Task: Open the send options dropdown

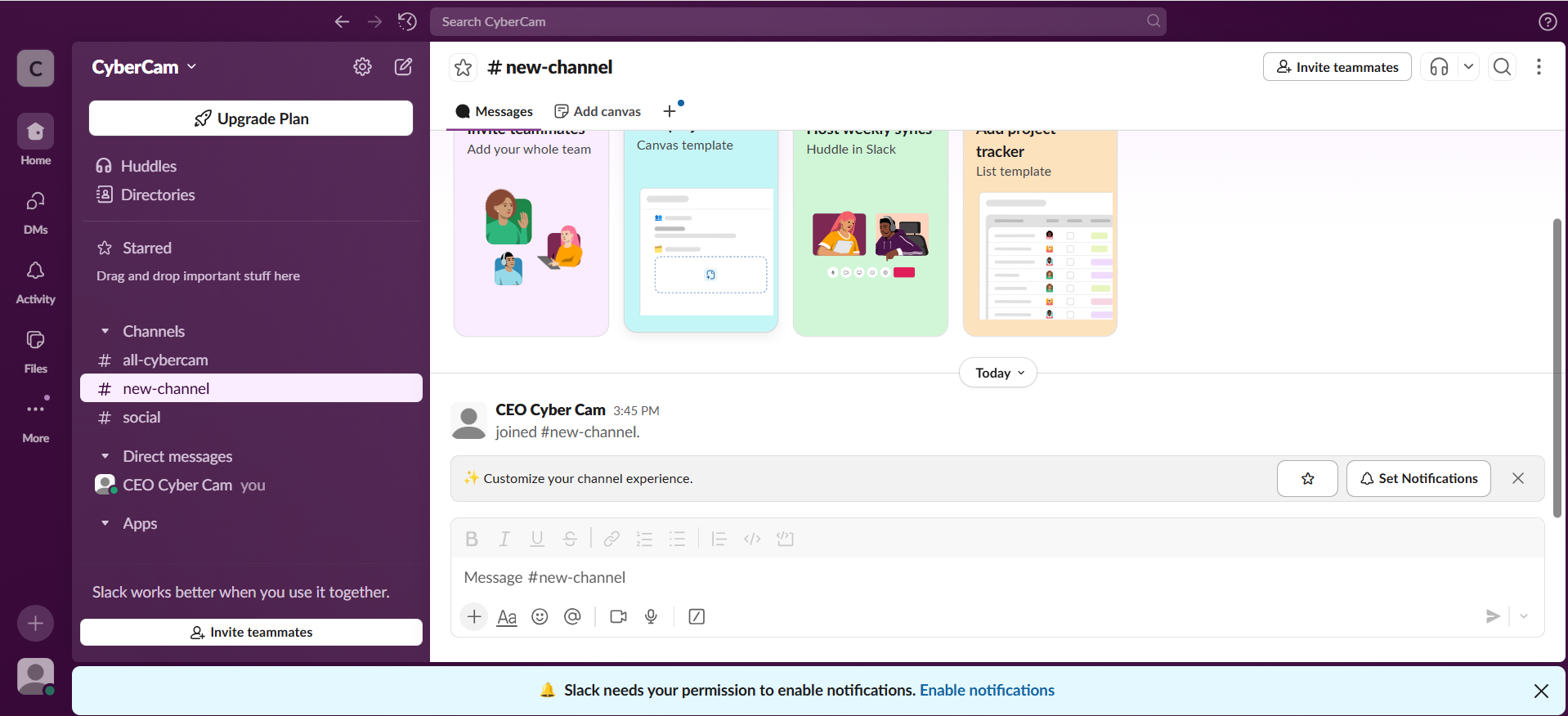Action: (1524, 616)
